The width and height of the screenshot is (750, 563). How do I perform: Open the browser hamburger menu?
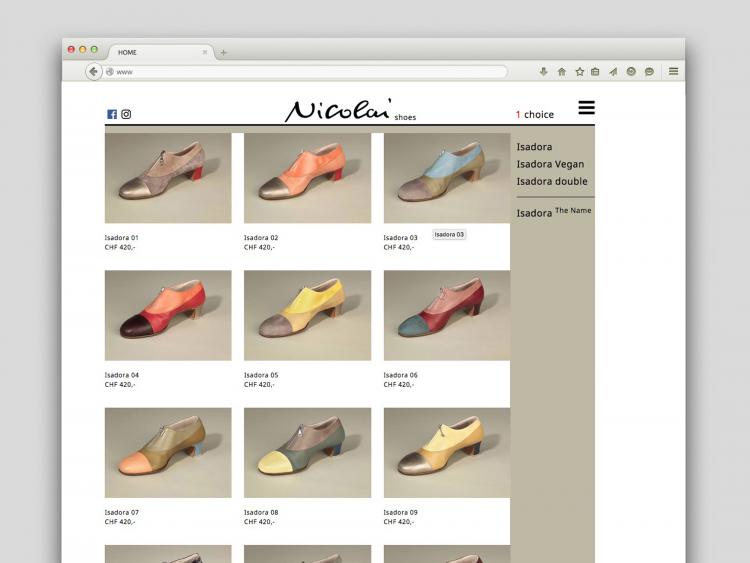[x=673, y=71]
